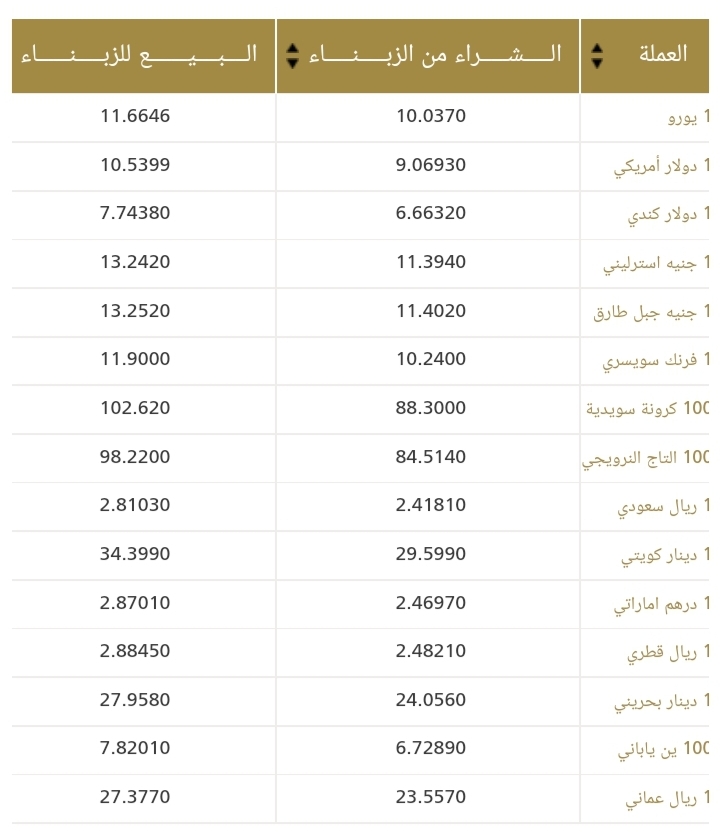Click the جنيه استرليني currency link
The width and height of the screenshot is (720, 838).
656,263
